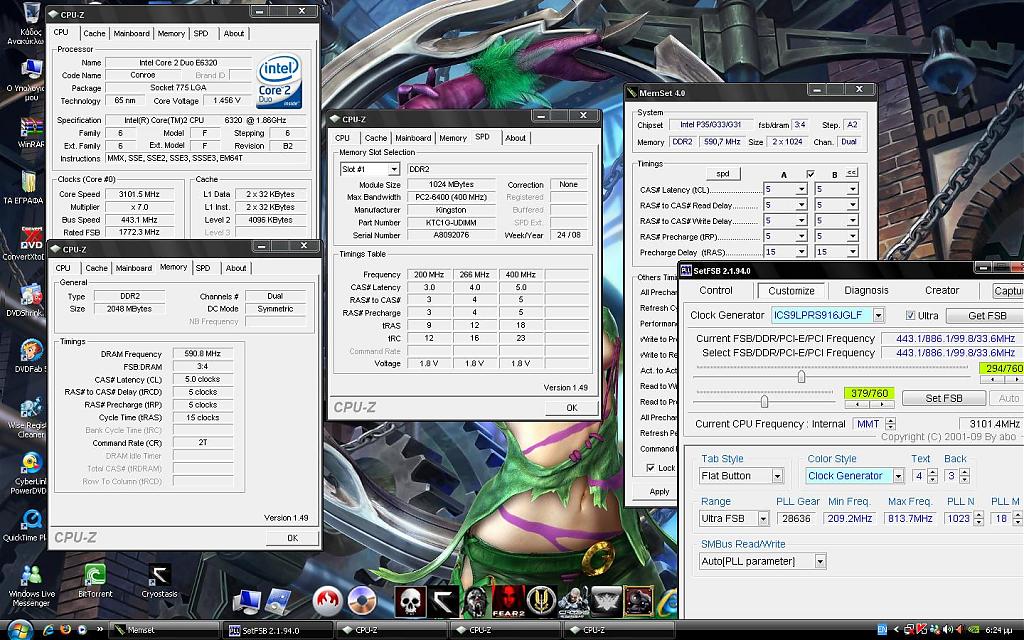Open the Windows Live Messenger desktop shortcut
The width and height of the screenshot is (1024, 640).
pos(31,586)
